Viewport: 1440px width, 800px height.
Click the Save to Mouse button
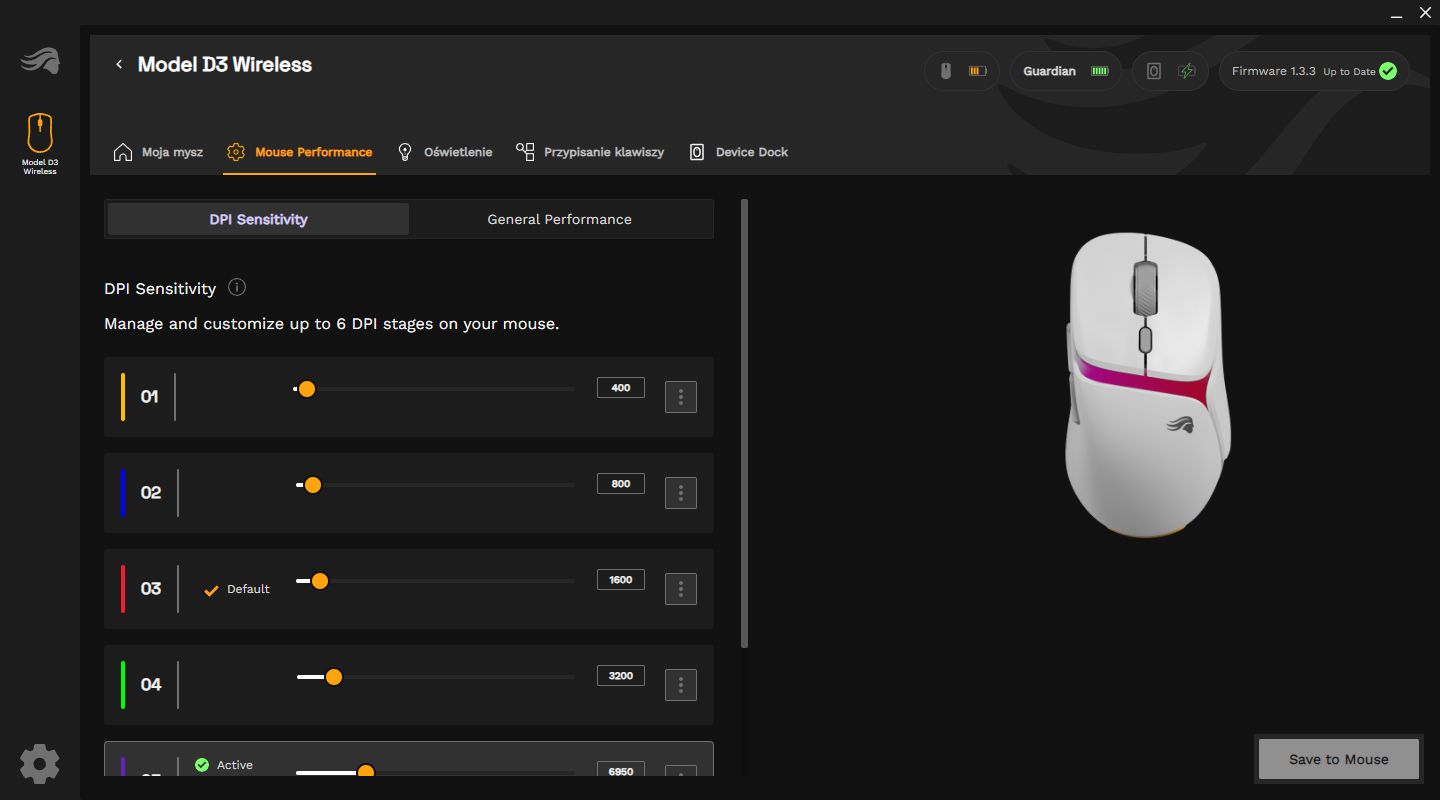point(1338,759)
